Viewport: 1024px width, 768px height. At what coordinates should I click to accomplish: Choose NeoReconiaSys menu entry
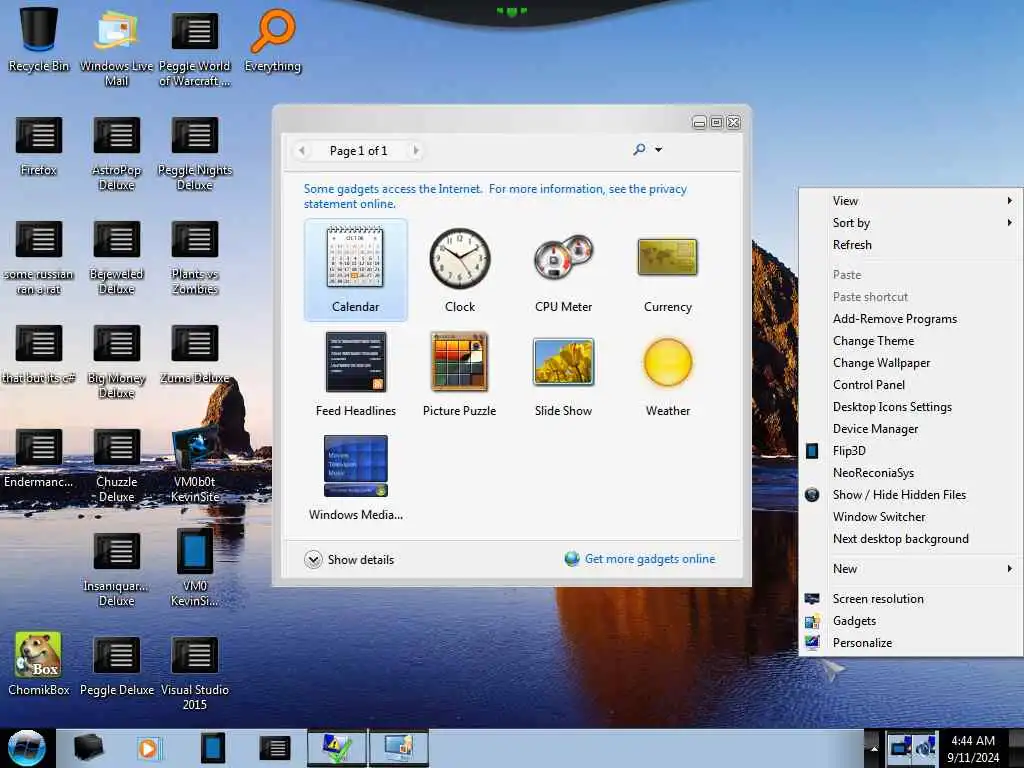point(910,473)
